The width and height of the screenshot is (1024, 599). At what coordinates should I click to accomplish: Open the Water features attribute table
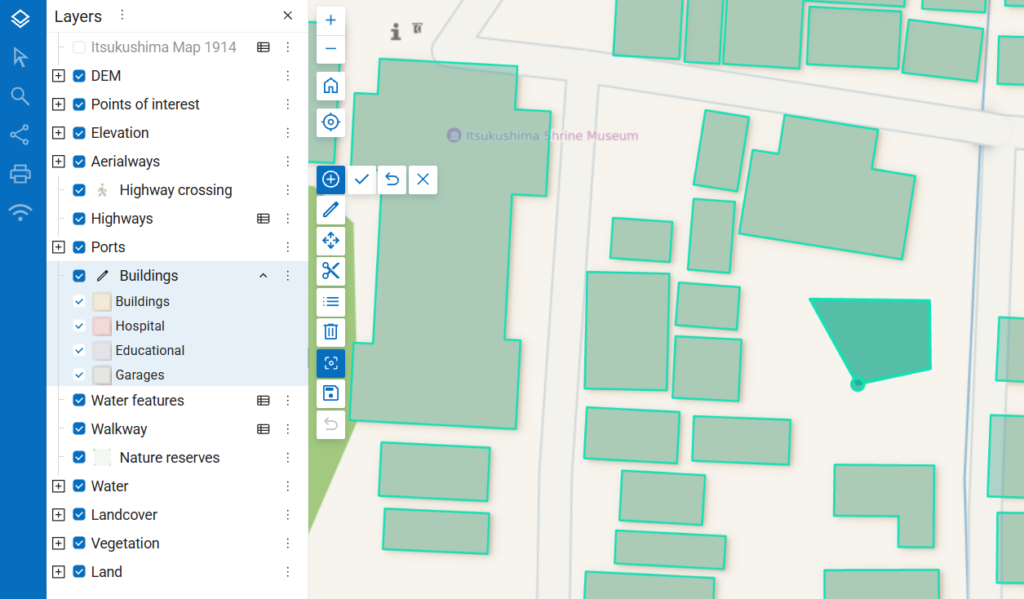click(x=263, y=400)
